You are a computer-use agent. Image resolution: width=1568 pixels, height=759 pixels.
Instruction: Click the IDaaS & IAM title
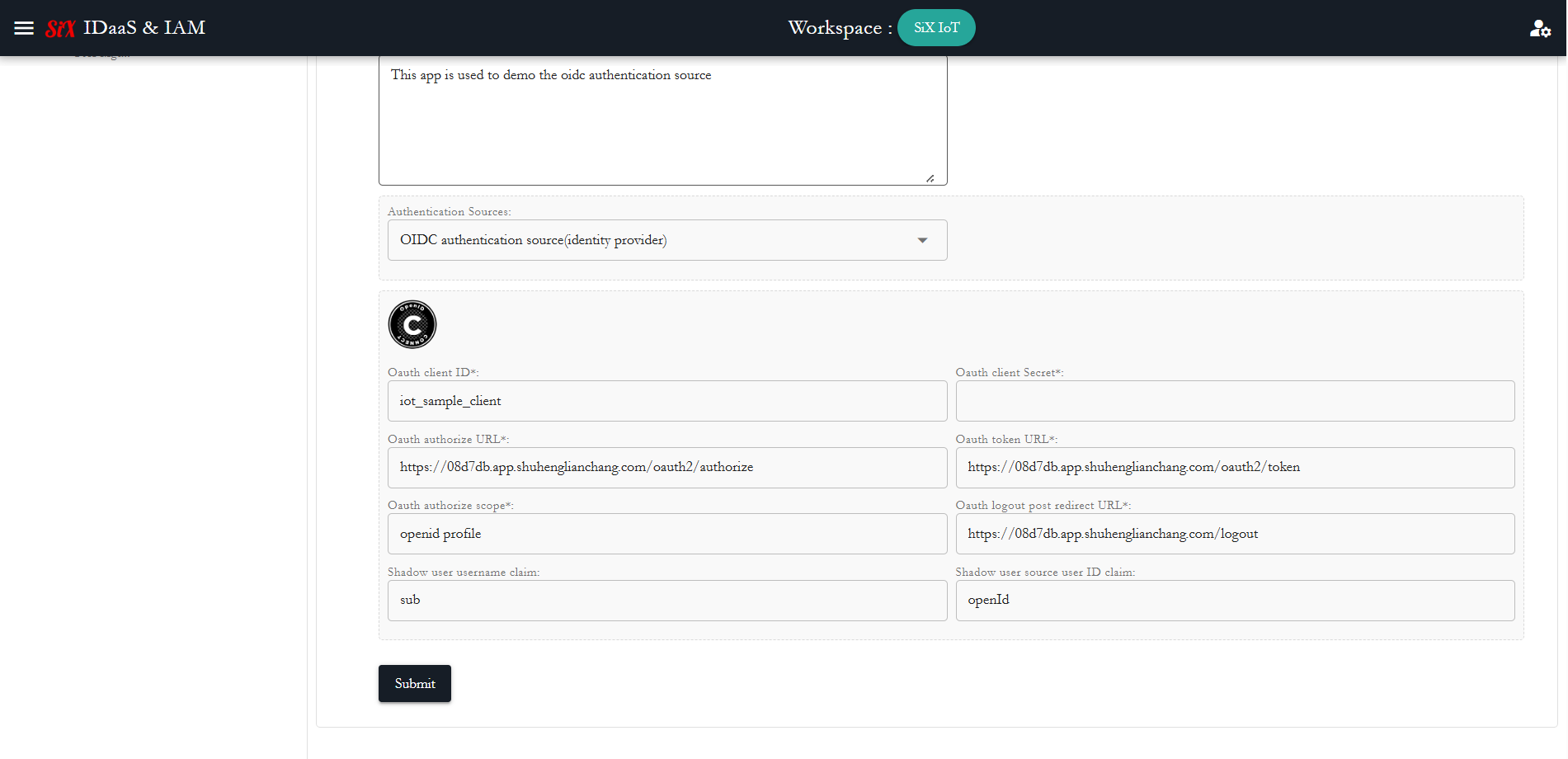click(144, 28)
